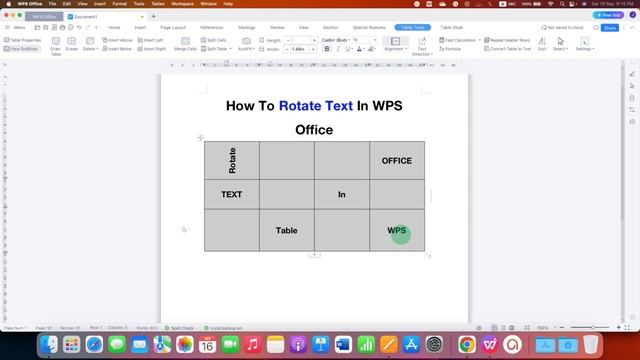Open the Delete dropdown

click(x=90, y=44)
